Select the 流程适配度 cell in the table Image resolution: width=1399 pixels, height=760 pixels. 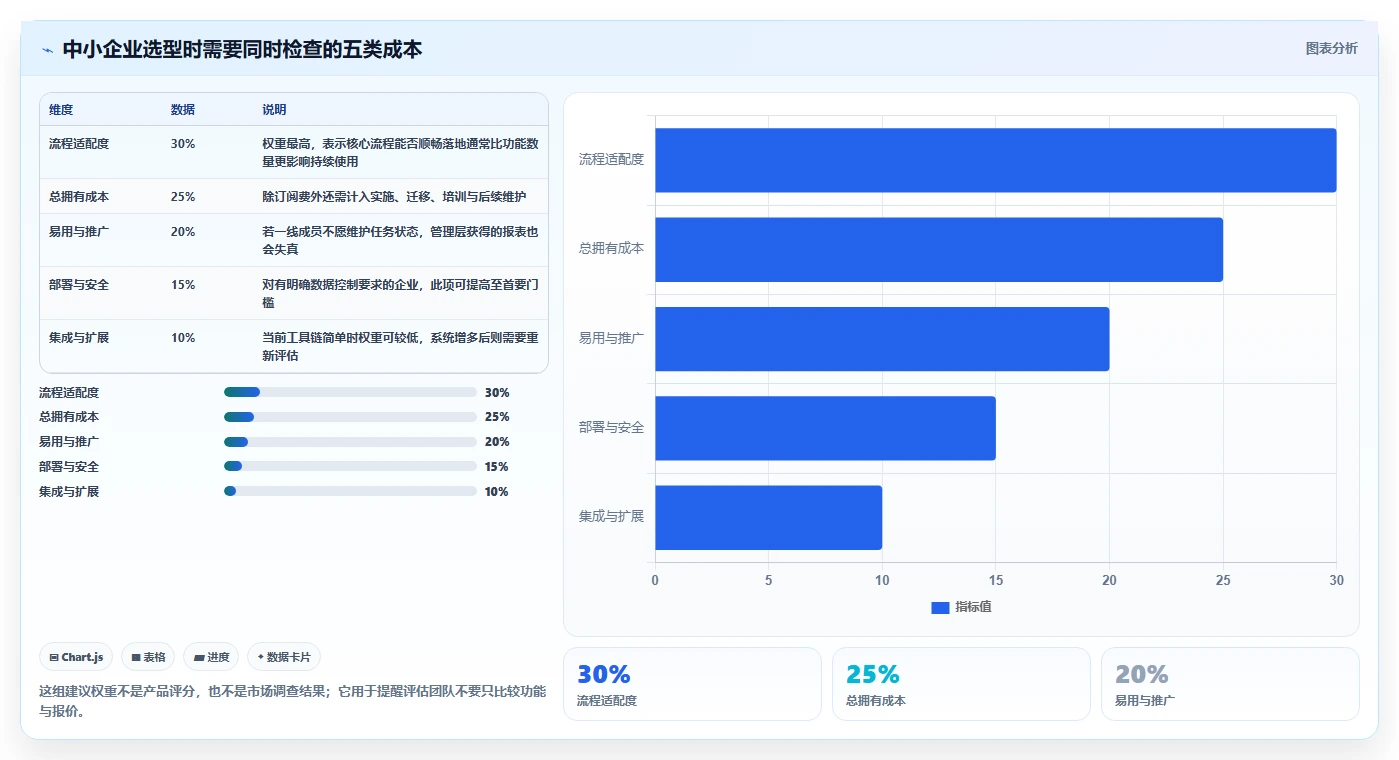[x=79, y=144]
